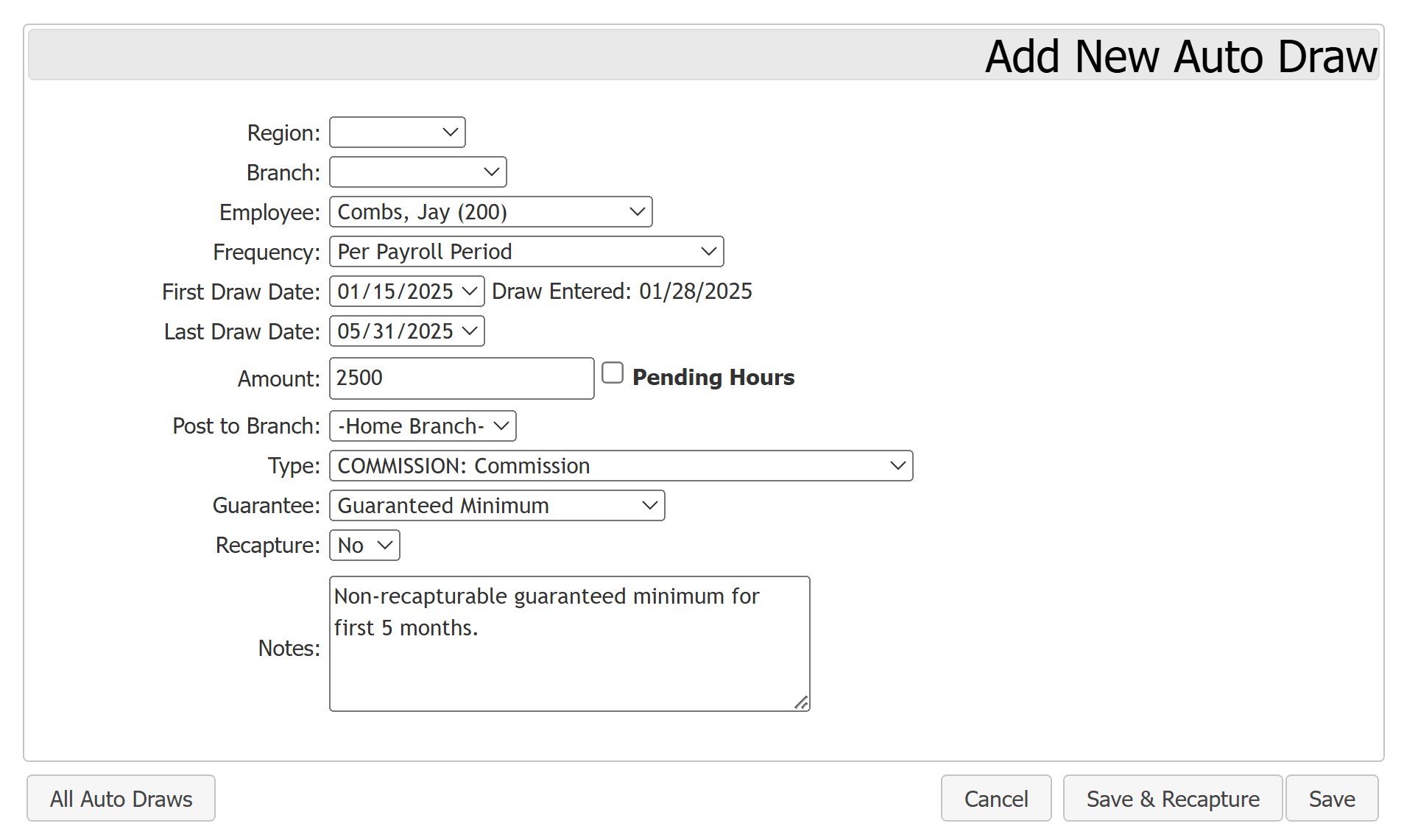Open the Last Draw Date picker
This screenshot has height=840, width=1404.
pyautogui.click(x=406, y=331)
